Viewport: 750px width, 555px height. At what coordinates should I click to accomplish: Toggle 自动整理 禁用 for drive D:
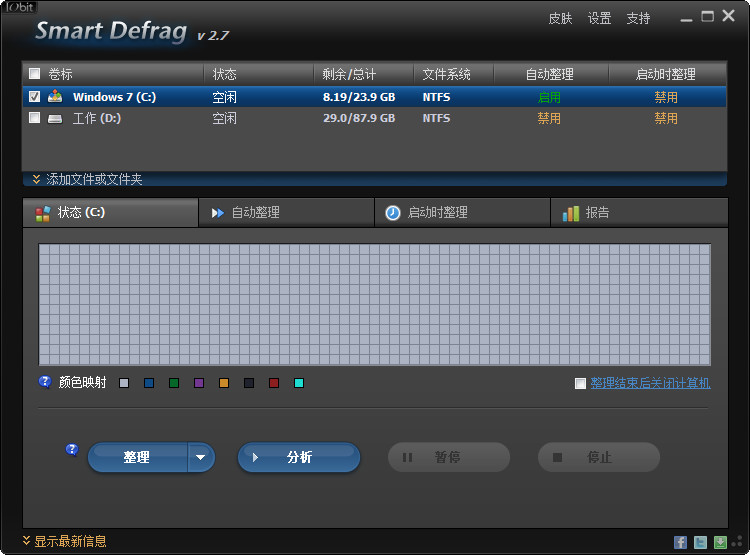click(549, 118)
